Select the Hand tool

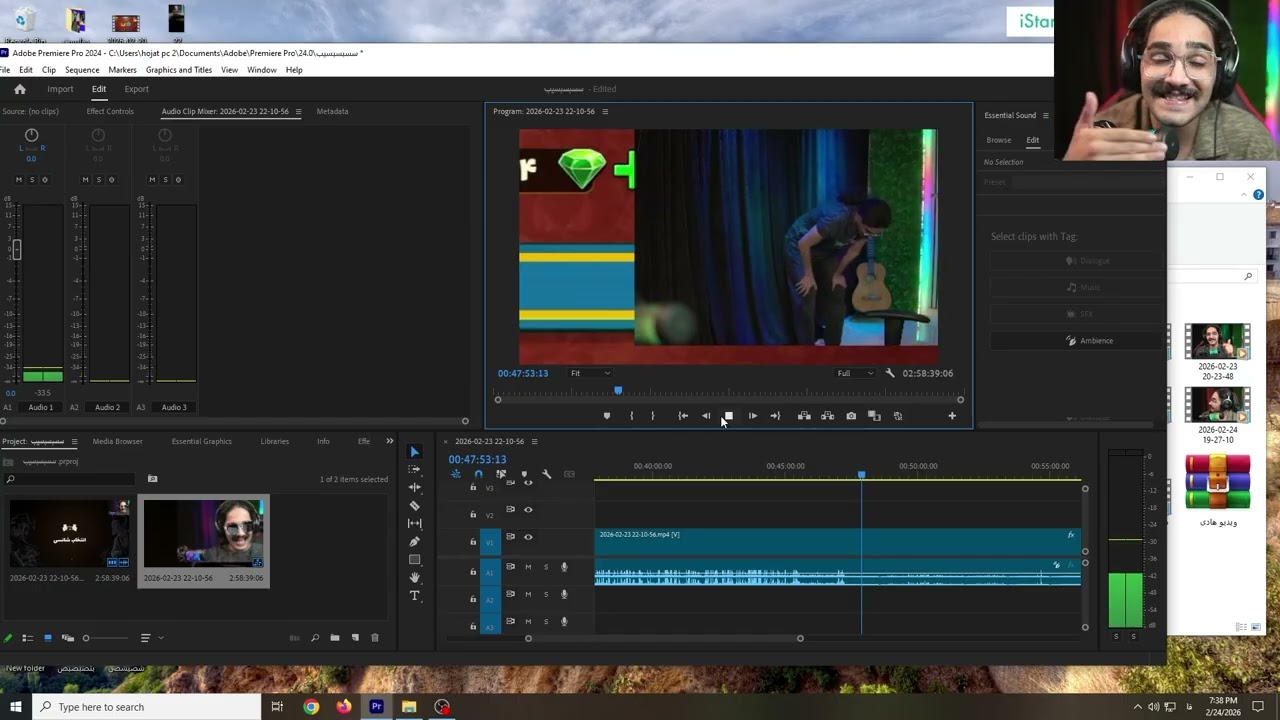(415, 578)
